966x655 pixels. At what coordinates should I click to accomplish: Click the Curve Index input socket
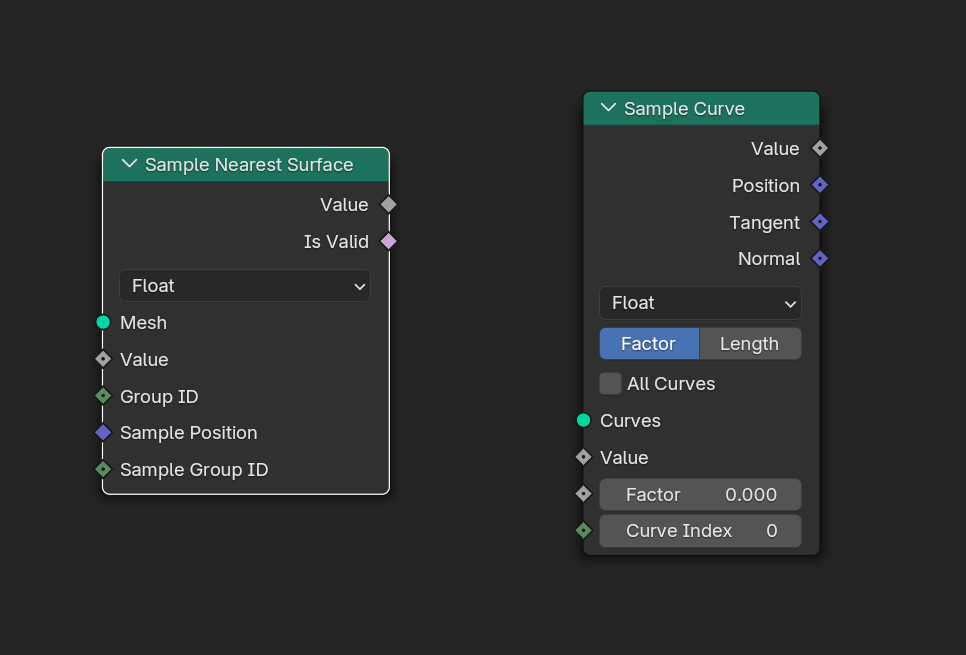coord(583,531)
